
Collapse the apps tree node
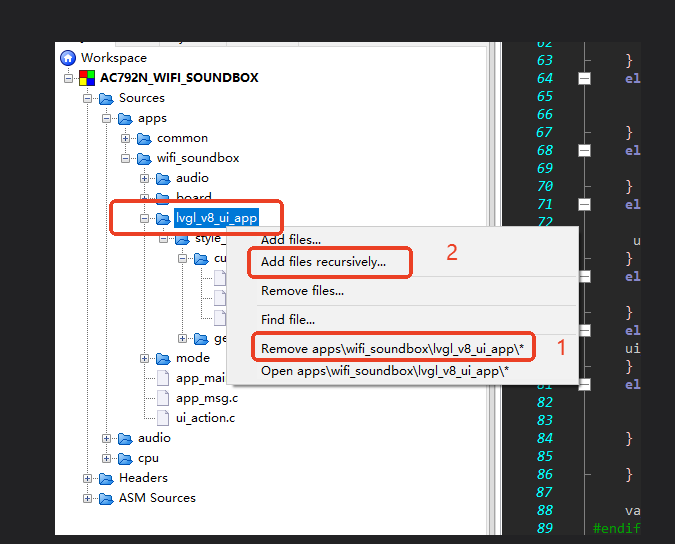pos(106,118)
